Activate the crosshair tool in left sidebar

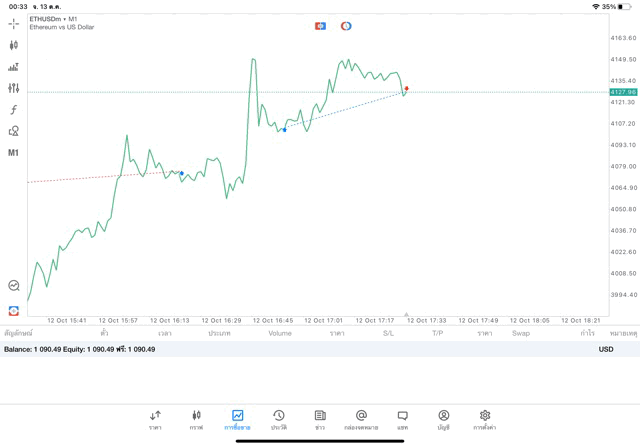13,24
